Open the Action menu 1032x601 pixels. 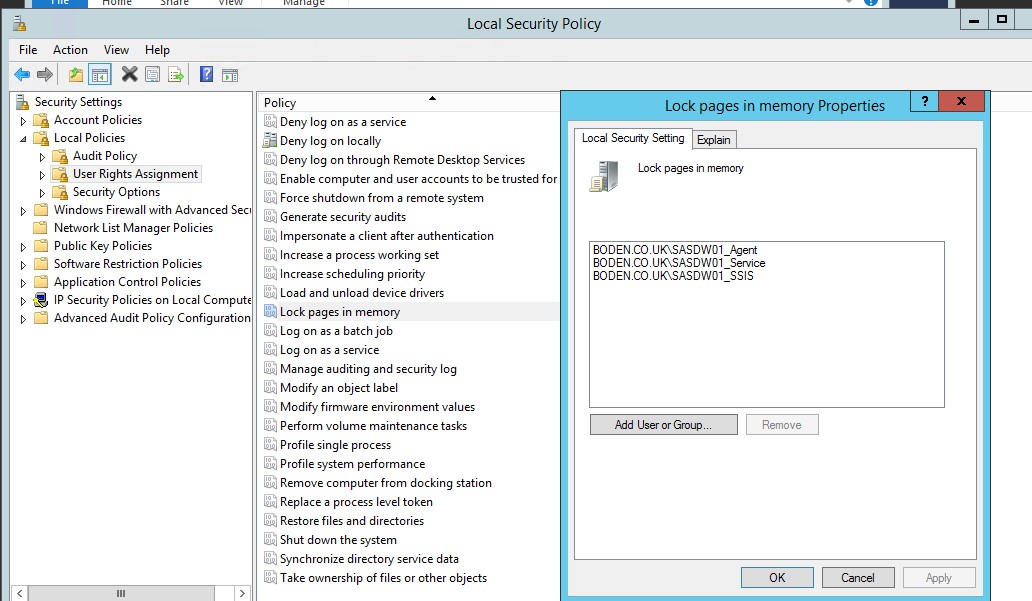point(70,50)
